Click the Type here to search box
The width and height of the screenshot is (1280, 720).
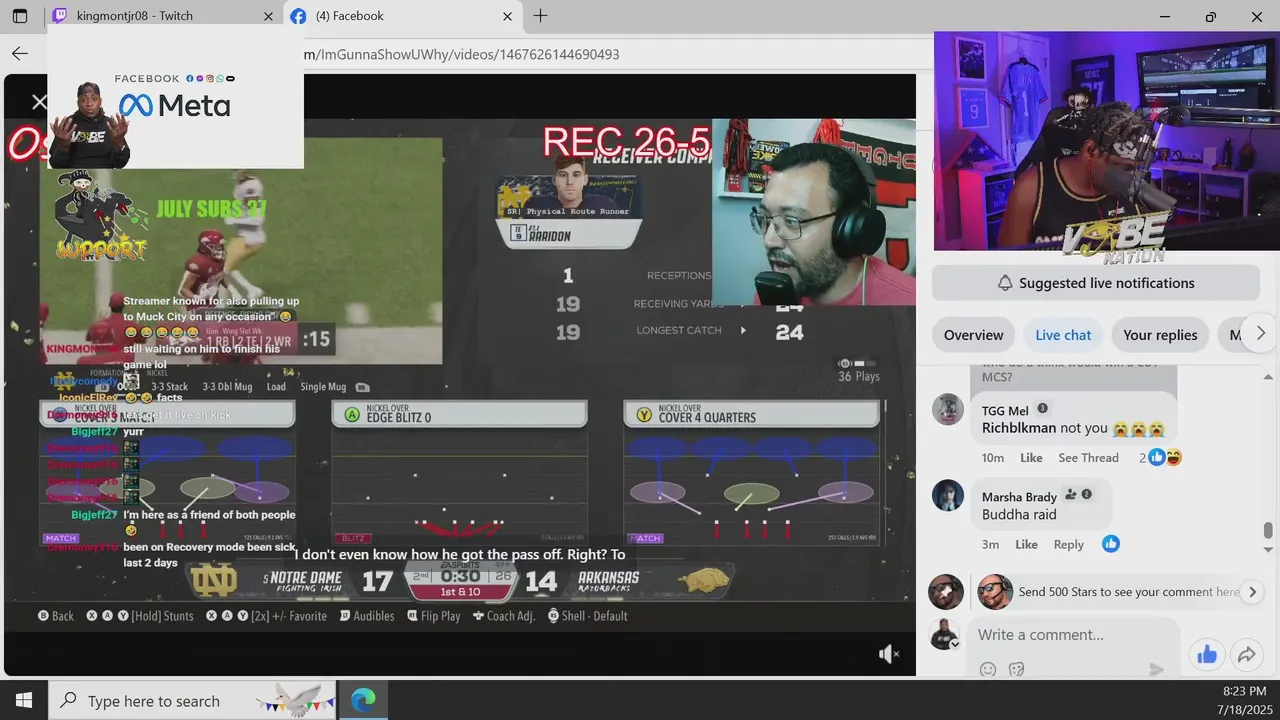coord(193,700)
